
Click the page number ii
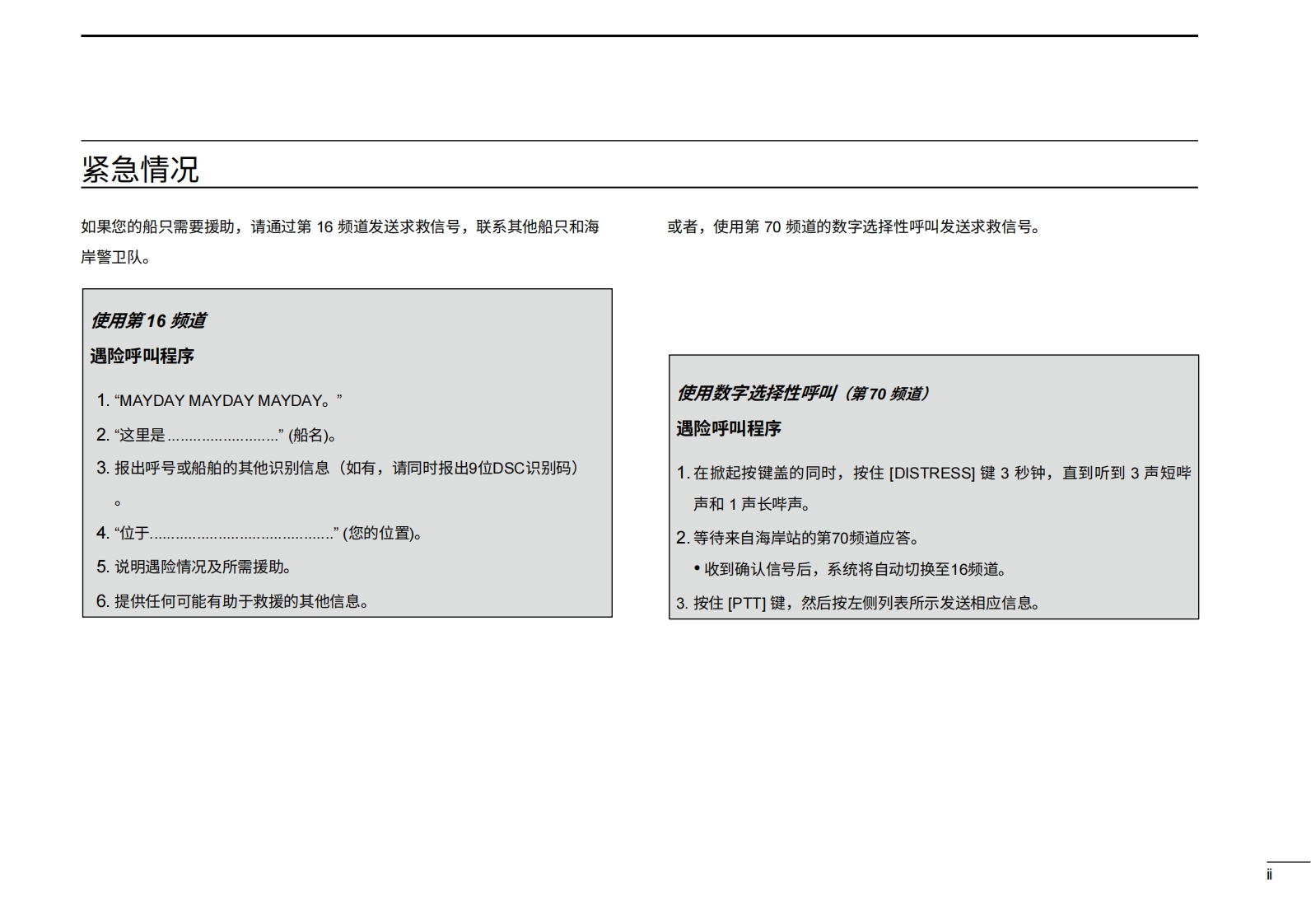pos(1269,875)
